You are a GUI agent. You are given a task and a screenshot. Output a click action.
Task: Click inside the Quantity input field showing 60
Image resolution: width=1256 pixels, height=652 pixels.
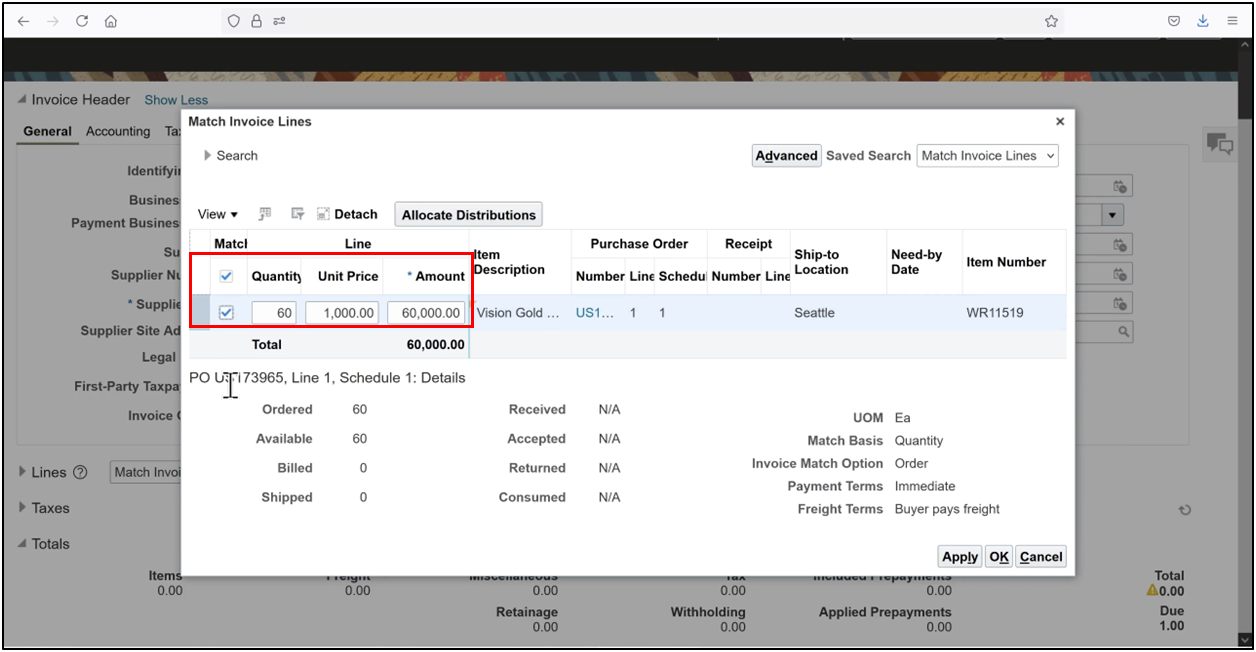coord(274,311)
